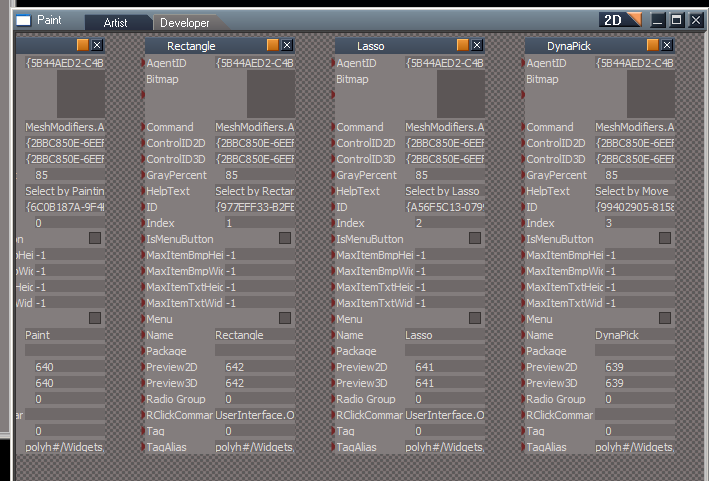Click the red marker beside HelpText in DynaPick panel
709x481 pixels.
pos(523,191)
